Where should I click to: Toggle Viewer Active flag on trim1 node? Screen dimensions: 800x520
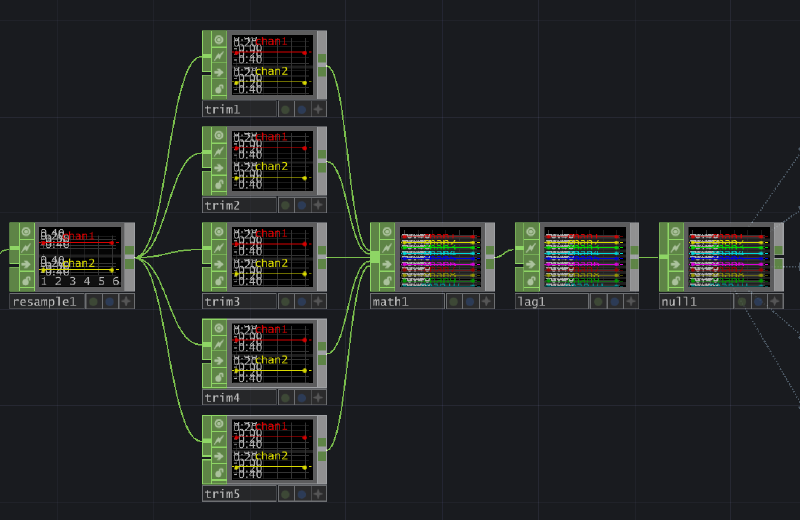pyautogui.click(x=219, y=40)
